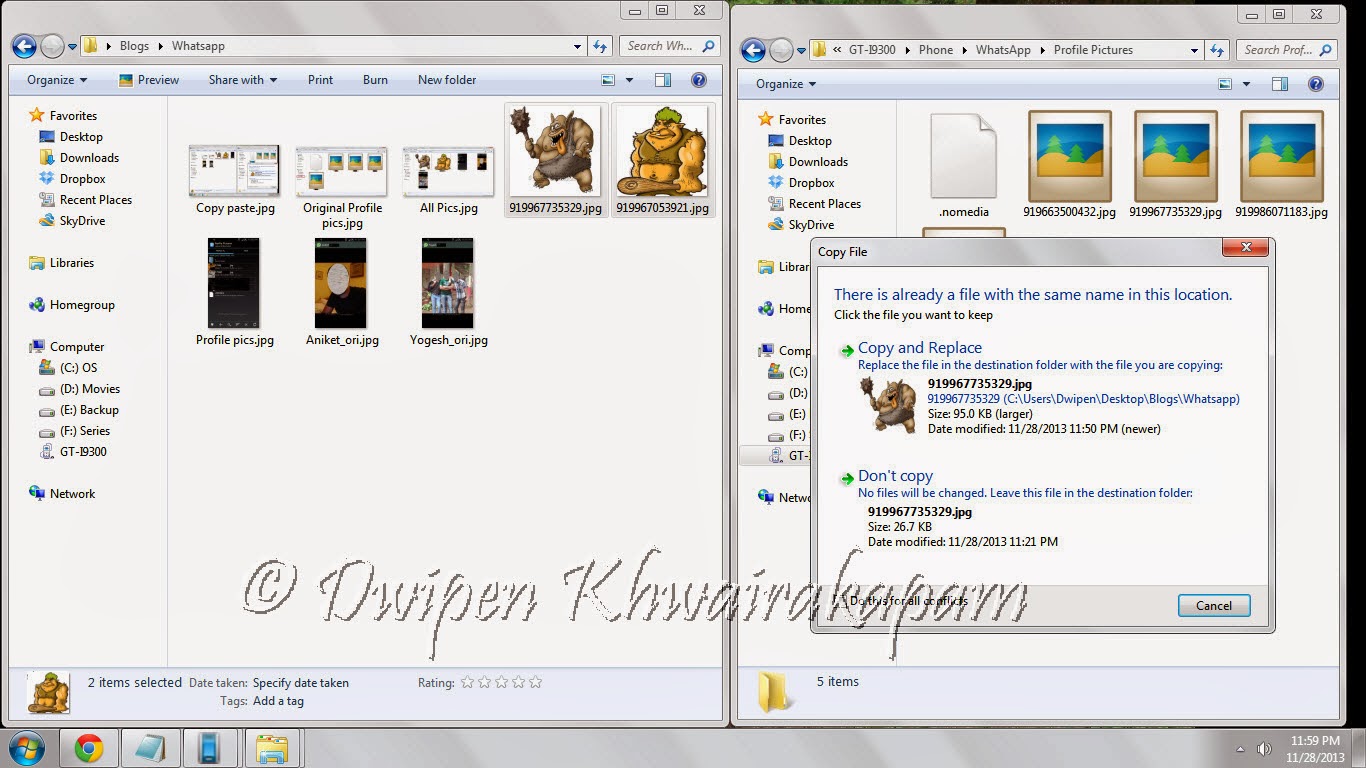
Task: Select Yogesh_ori.jpg thumbnail
Action: (x=448, y=292)
